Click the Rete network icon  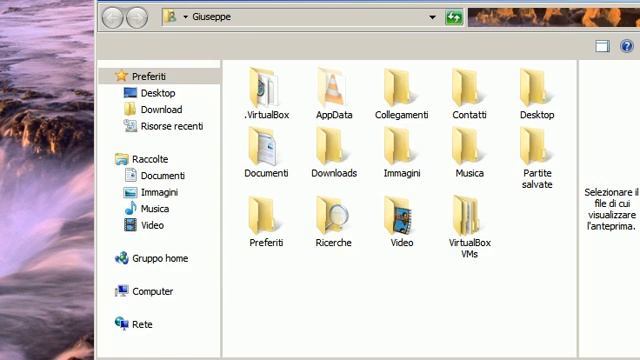coord(122,324)
